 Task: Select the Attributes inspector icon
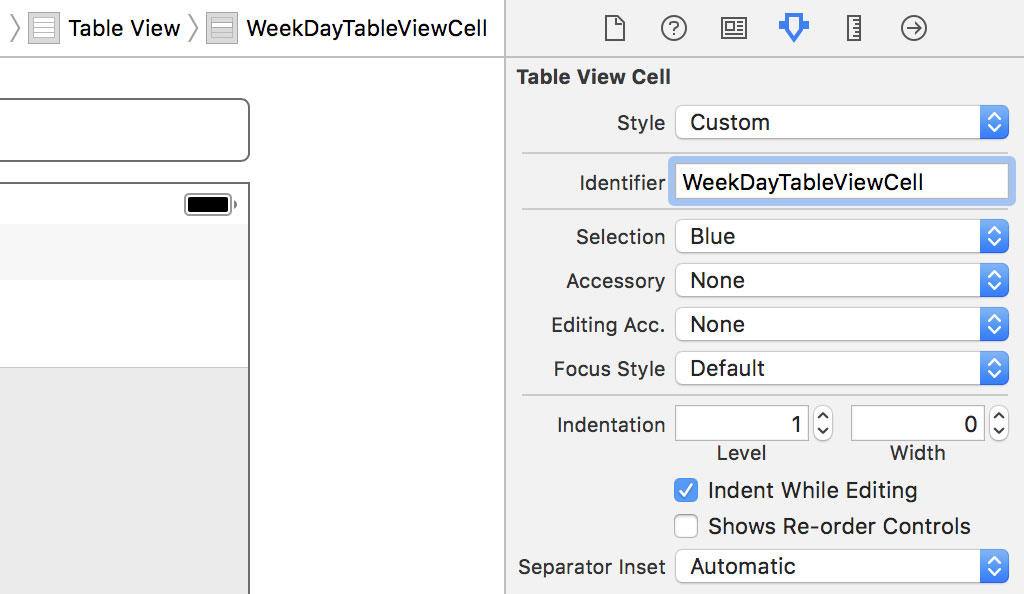pos(793,28)
